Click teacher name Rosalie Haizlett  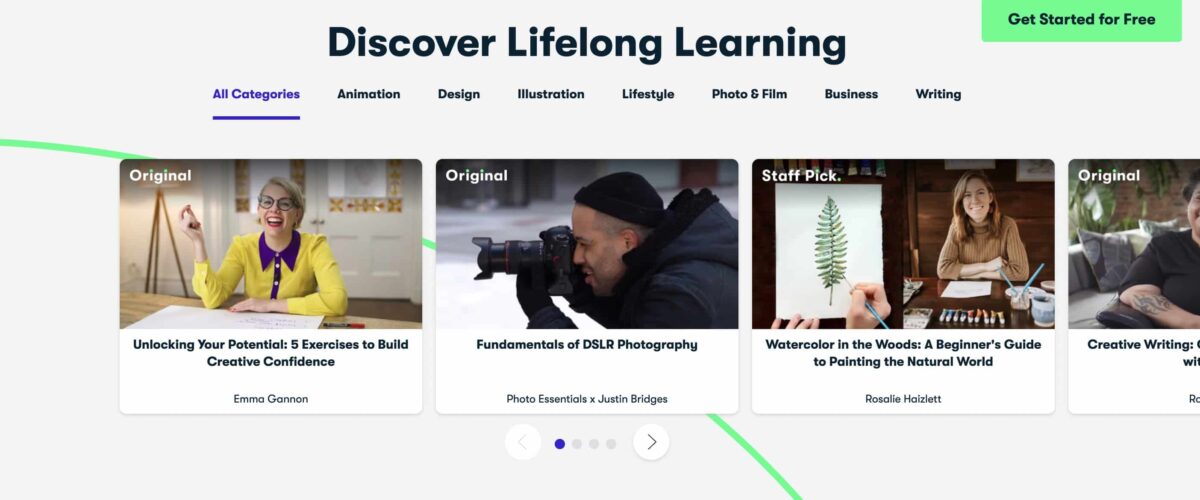click(903, 399)
